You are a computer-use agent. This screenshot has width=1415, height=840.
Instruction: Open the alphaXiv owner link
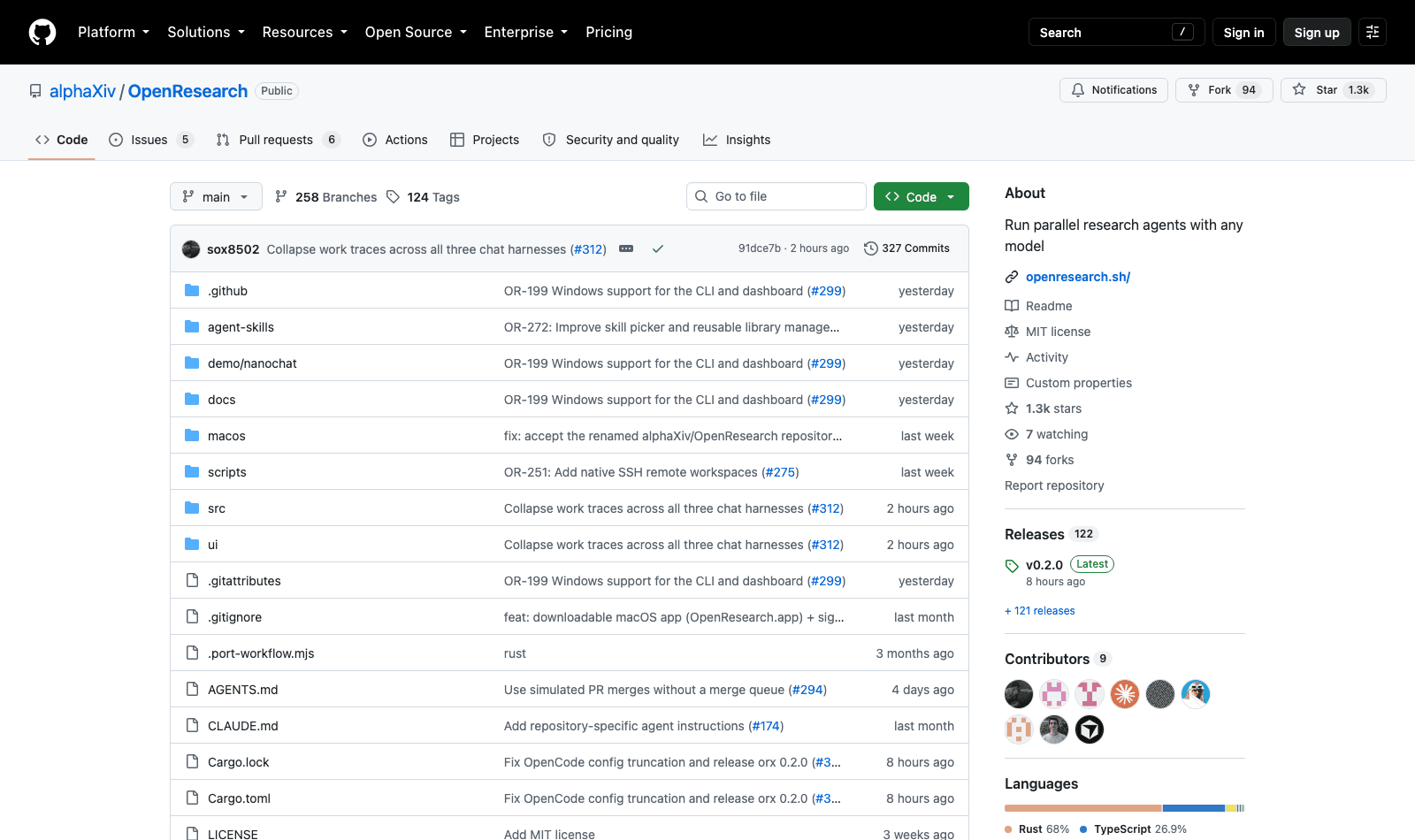click(x=82, y=91)
